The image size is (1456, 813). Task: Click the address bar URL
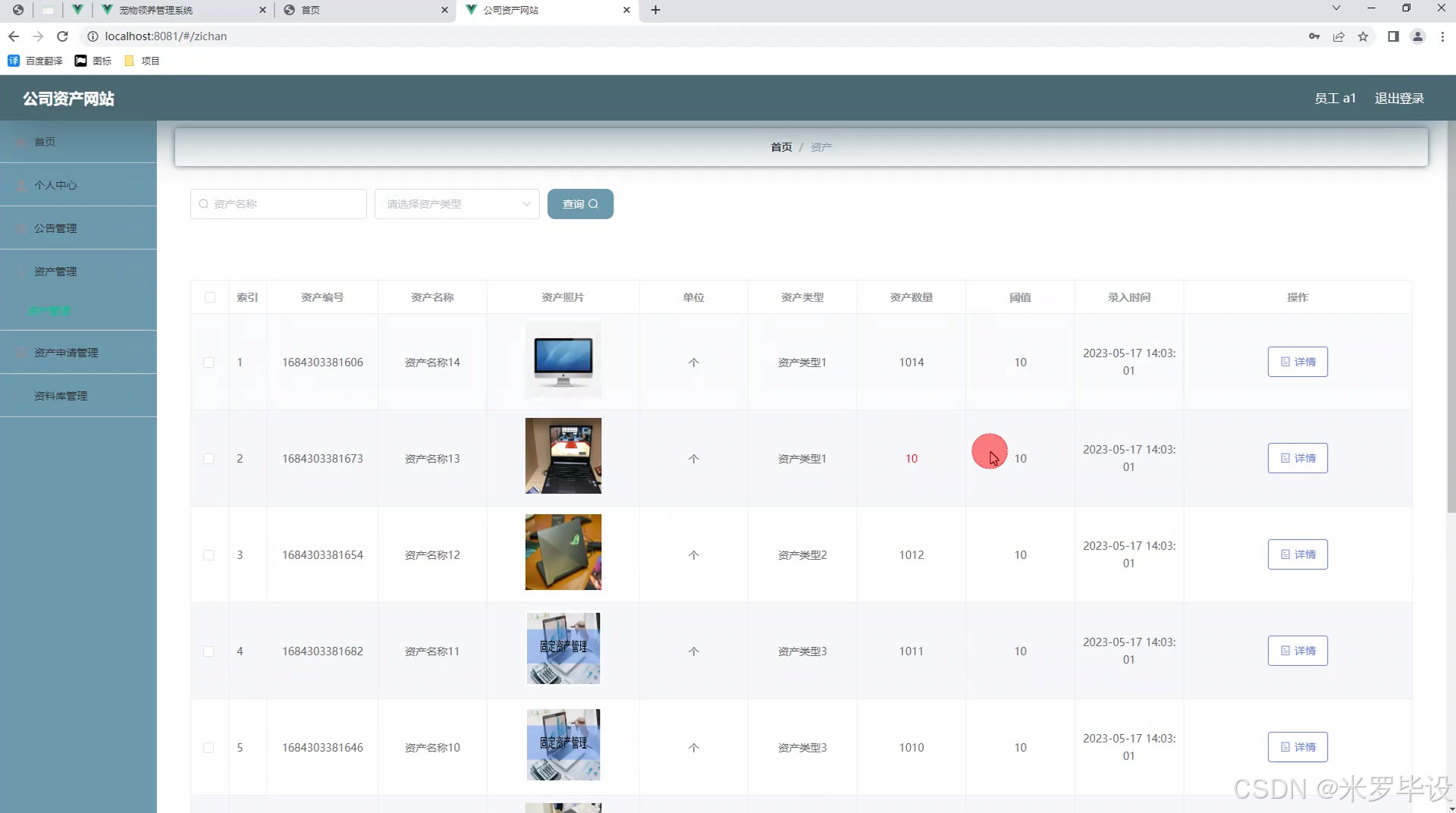(166, 36)
